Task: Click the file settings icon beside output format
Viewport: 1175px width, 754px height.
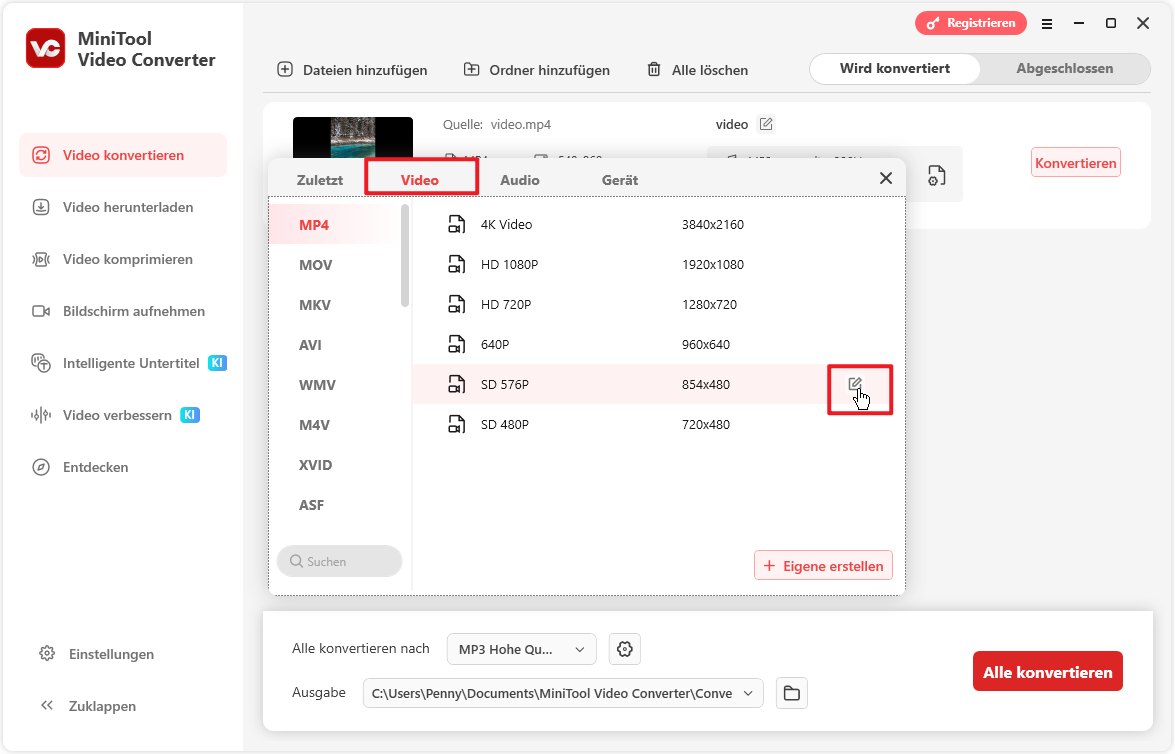Action: tap(937, 175)
